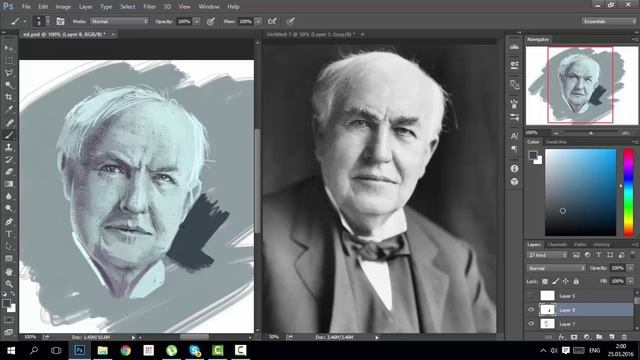
Task: Open the layer Fill dropdown arrow
Action: [630, 281]
